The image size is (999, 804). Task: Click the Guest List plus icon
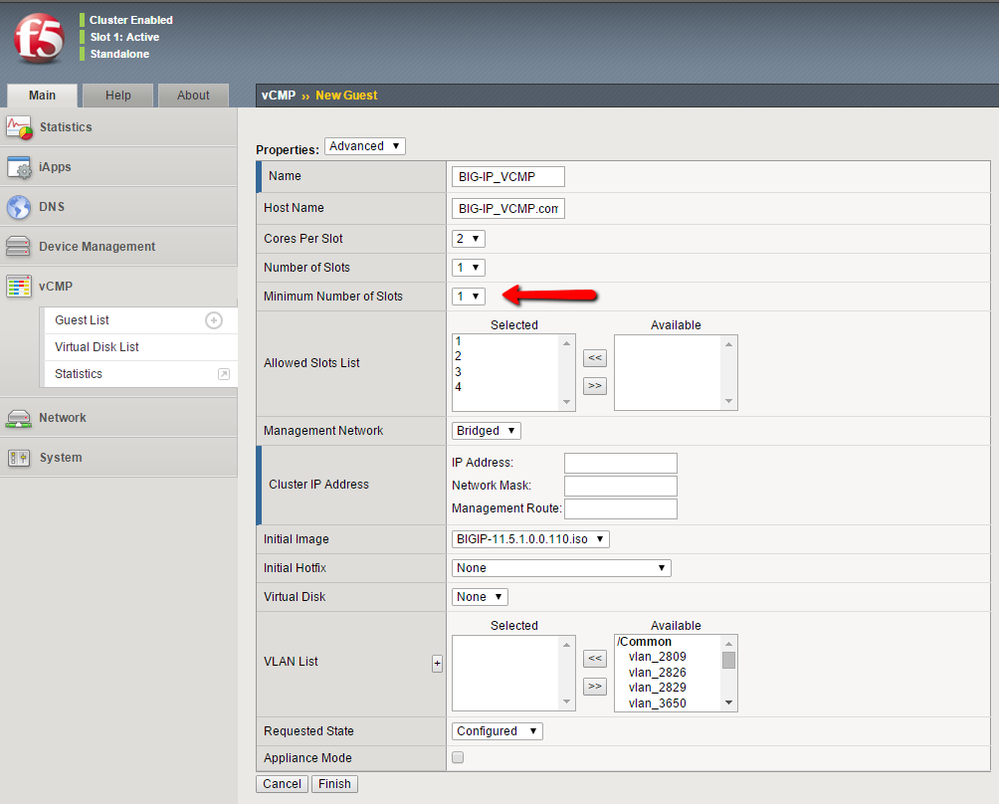(213, 320)
